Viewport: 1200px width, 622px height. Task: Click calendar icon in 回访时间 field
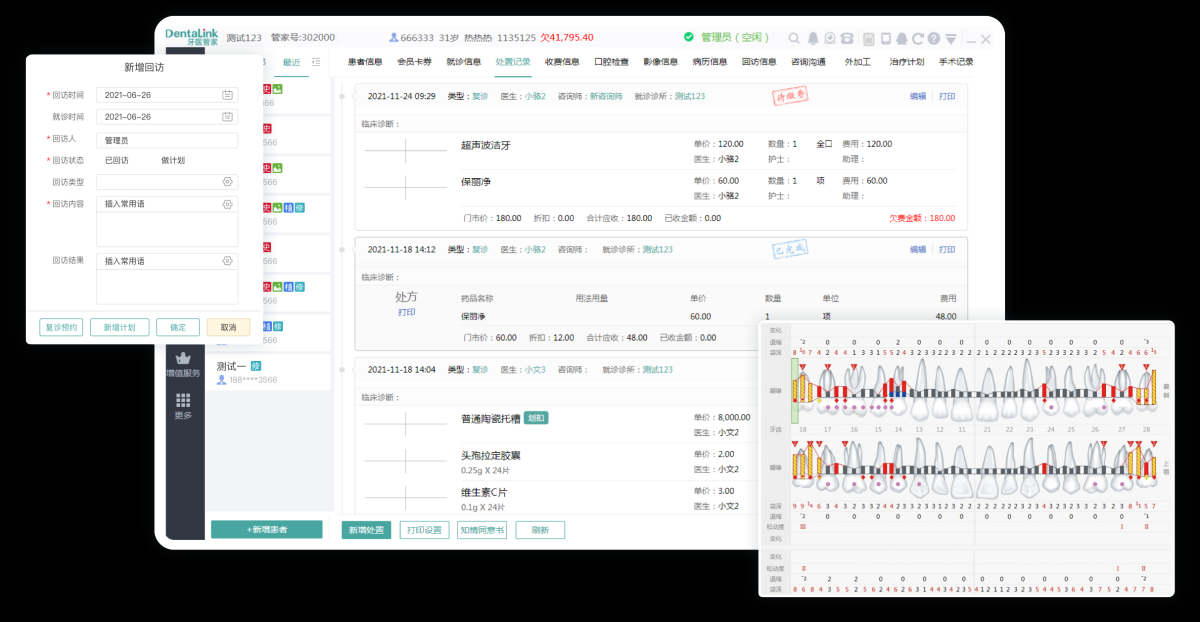pos(227,95)
